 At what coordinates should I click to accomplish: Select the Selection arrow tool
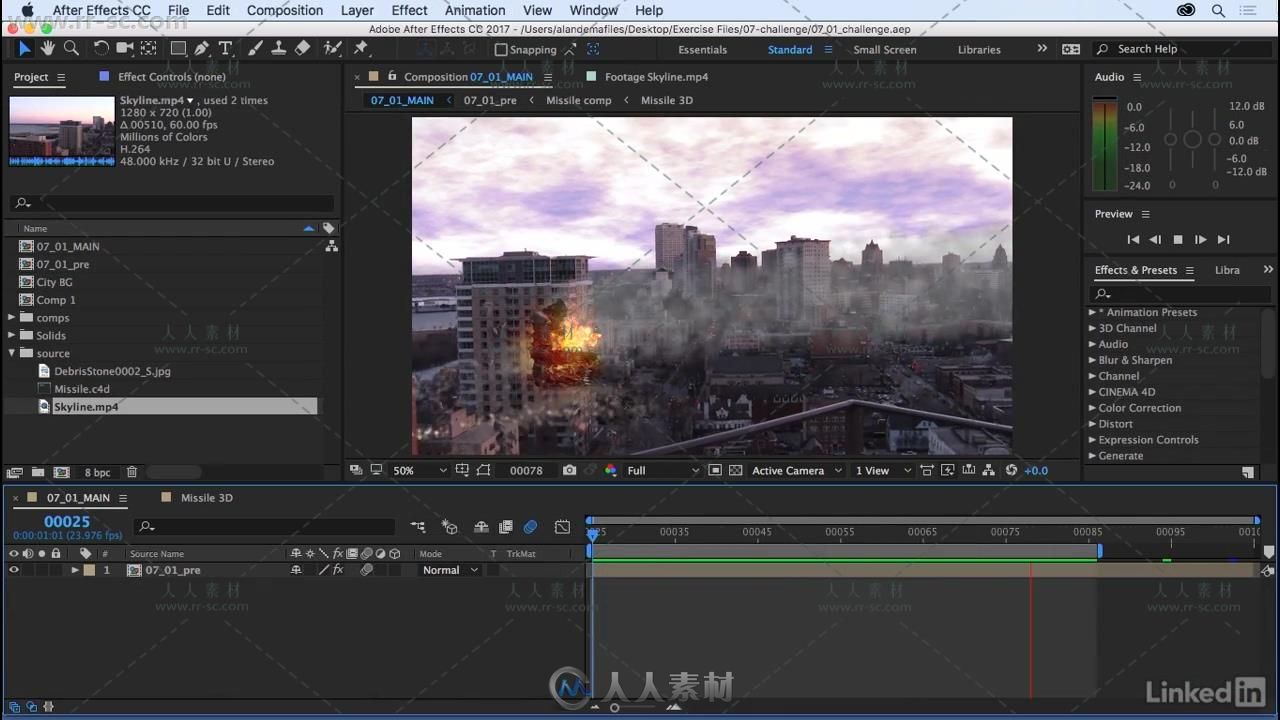tap(24, 48)
